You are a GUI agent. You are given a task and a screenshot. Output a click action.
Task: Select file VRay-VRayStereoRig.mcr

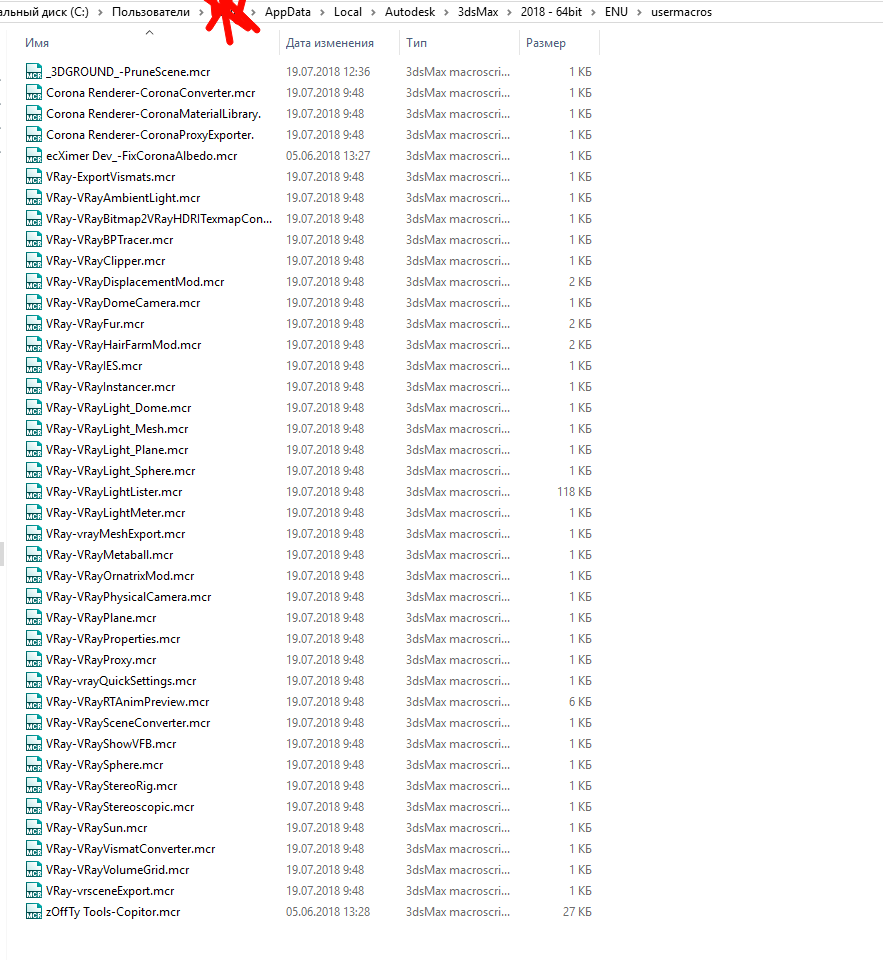(111, 786)
